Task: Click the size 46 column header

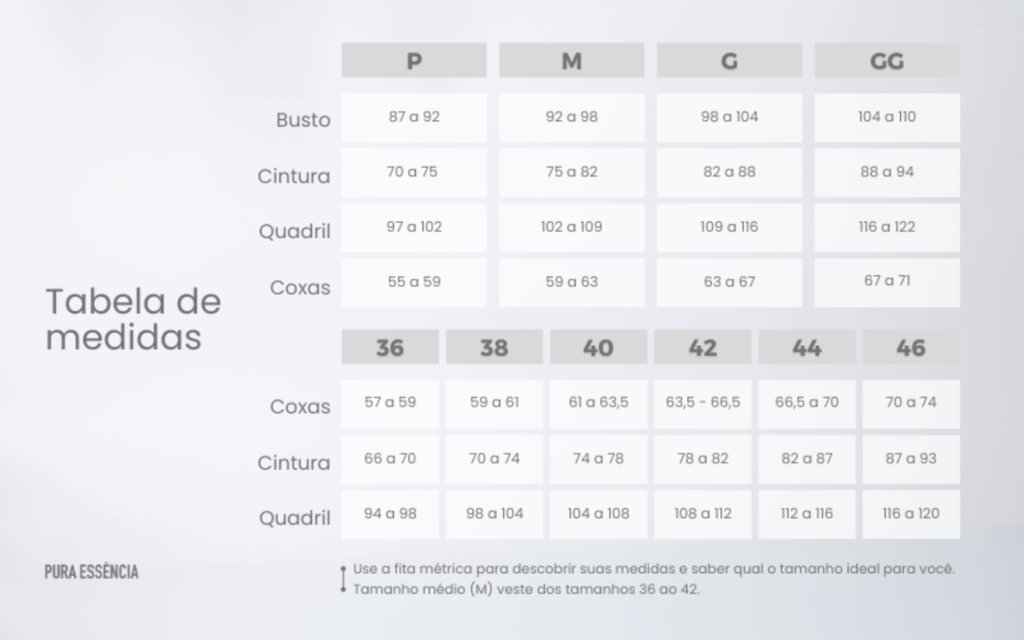Action: click(911, 347)
